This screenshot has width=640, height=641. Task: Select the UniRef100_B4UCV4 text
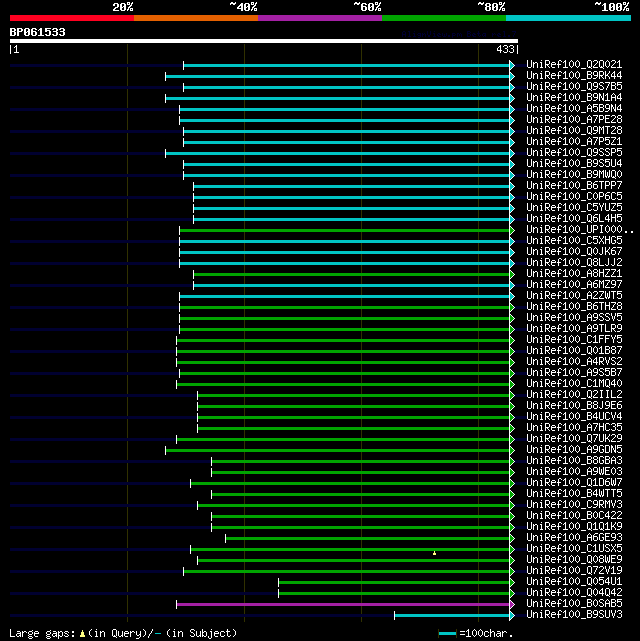coord(574,417)
